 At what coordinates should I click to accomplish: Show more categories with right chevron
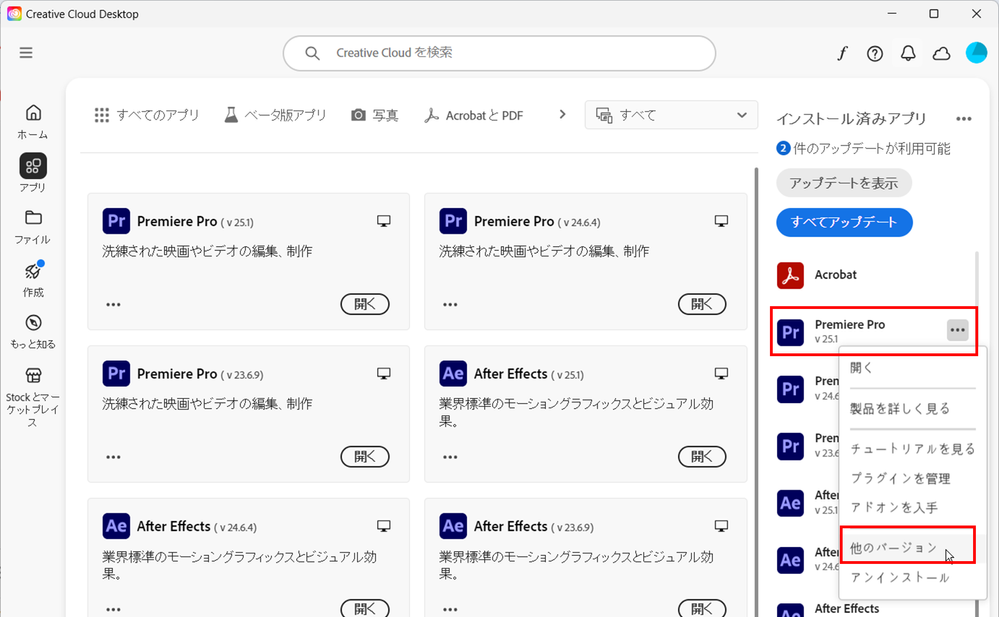(x=562, y=115)
